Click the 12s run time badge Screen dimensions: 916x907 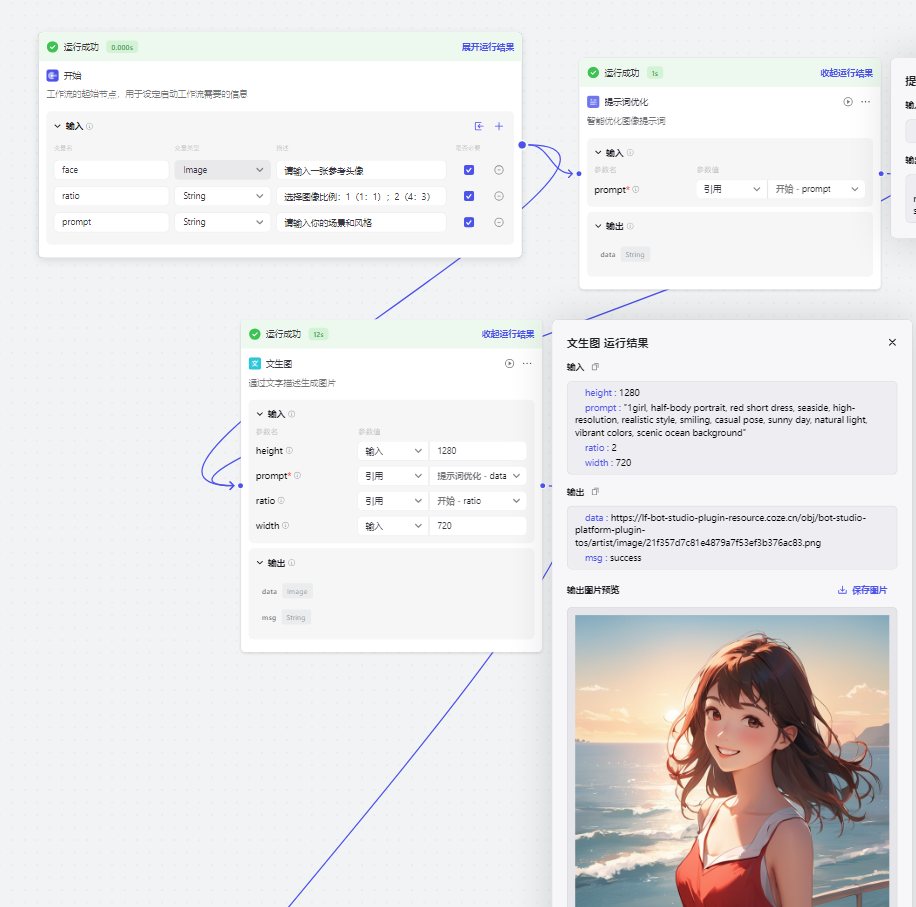pos(318,334)
